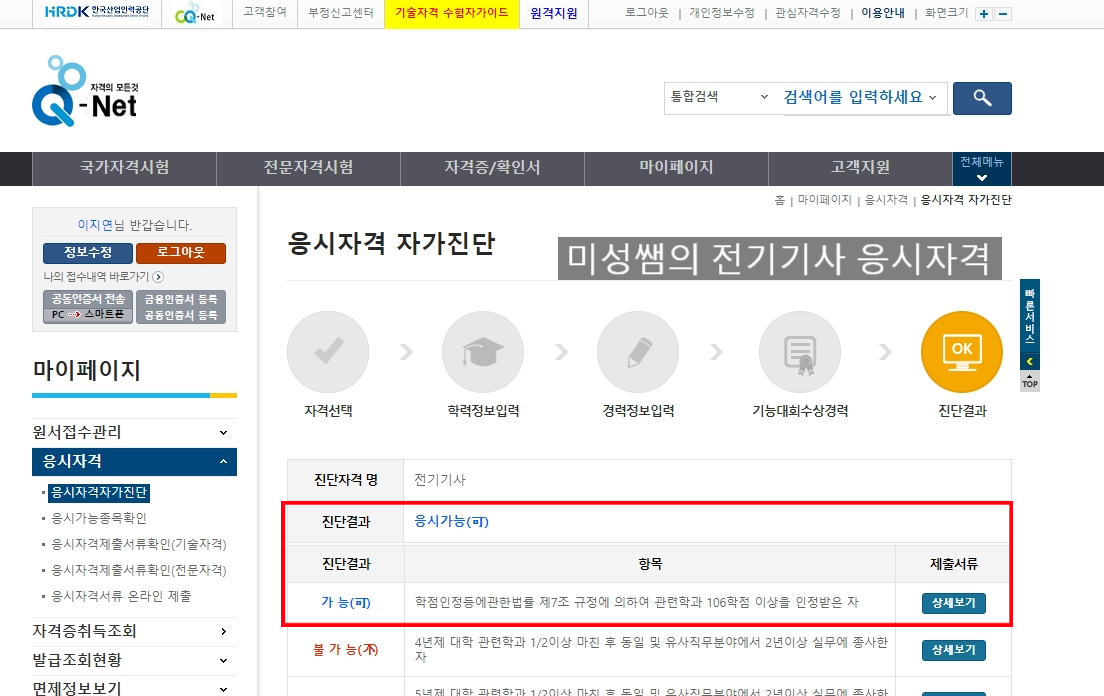Click the 전기기사 qualification name cell
1104x696 pixels.
(707, 480)
